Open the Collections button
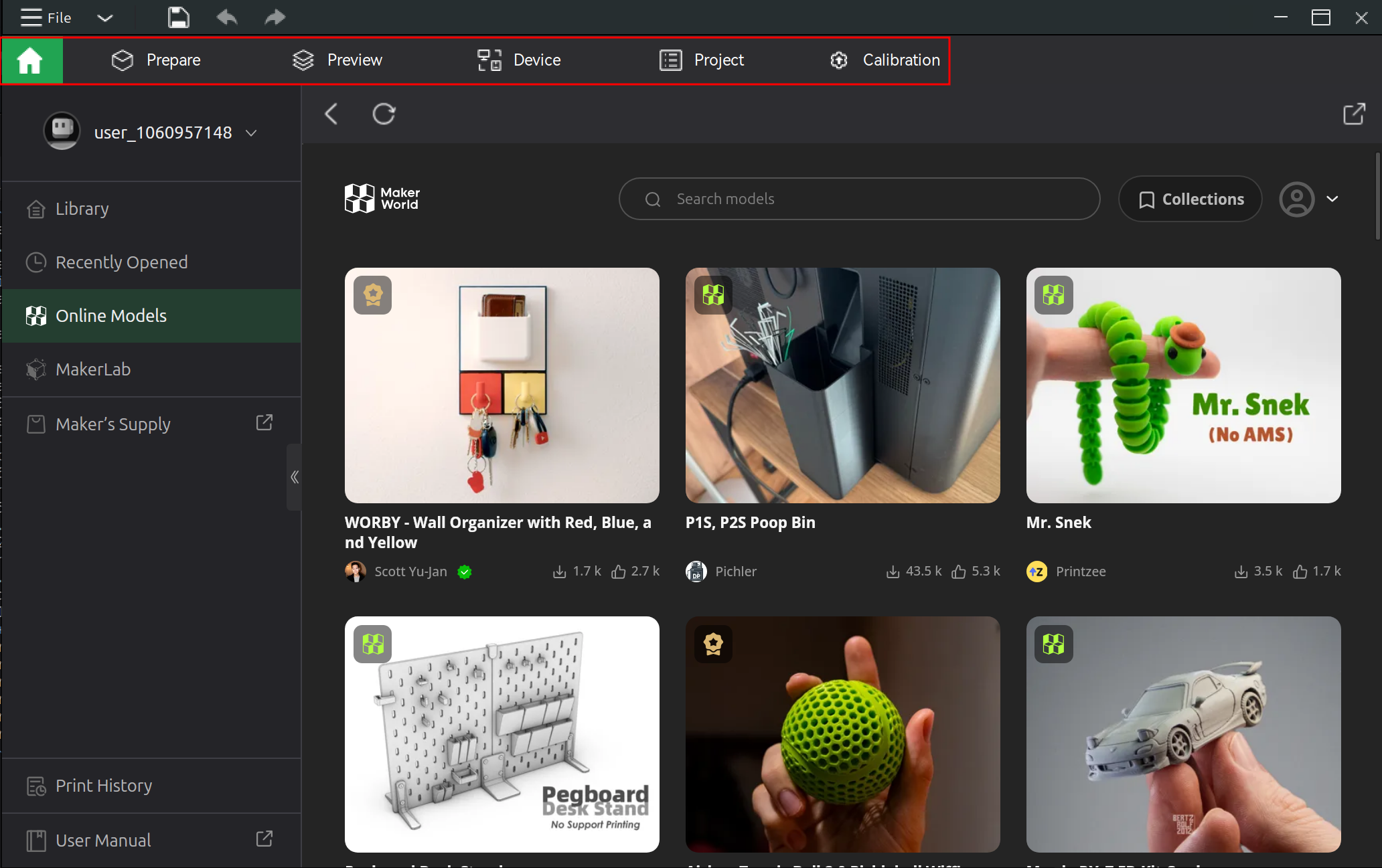 tap(1190, 199)
